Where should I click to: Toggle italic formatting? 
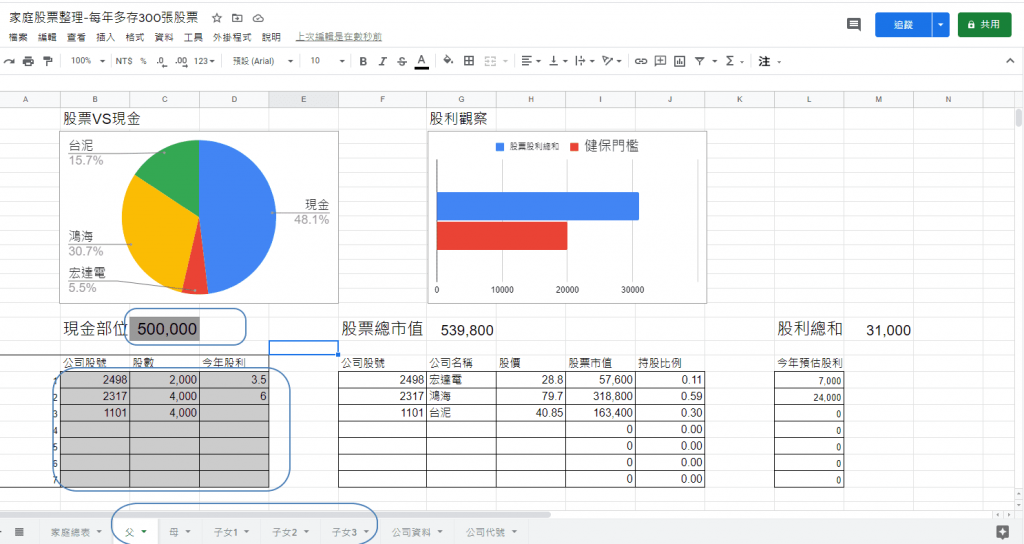(382, 61)
